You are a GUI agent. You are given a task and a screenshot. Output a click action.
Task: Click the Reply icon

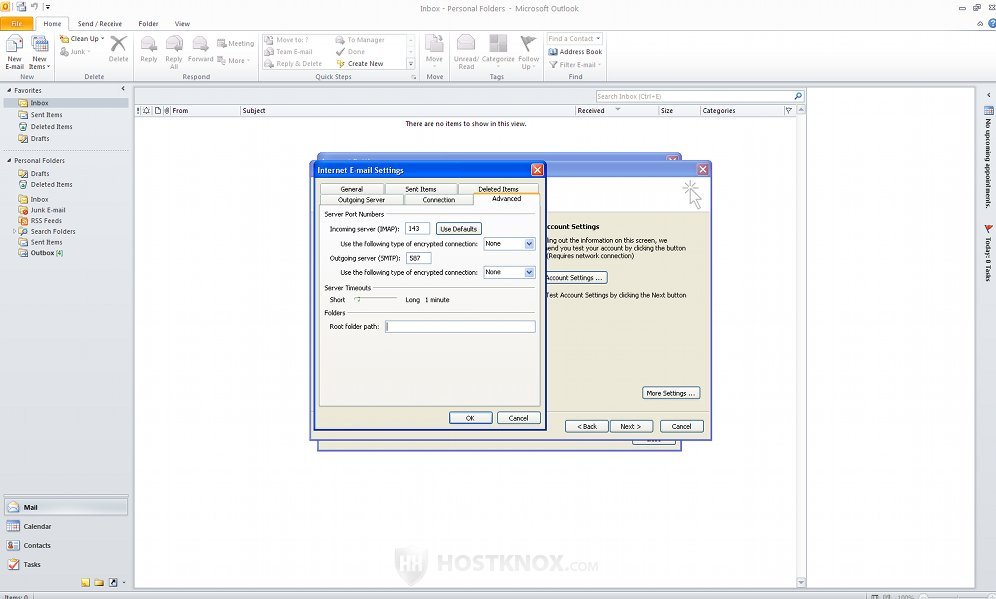[149, 44]
